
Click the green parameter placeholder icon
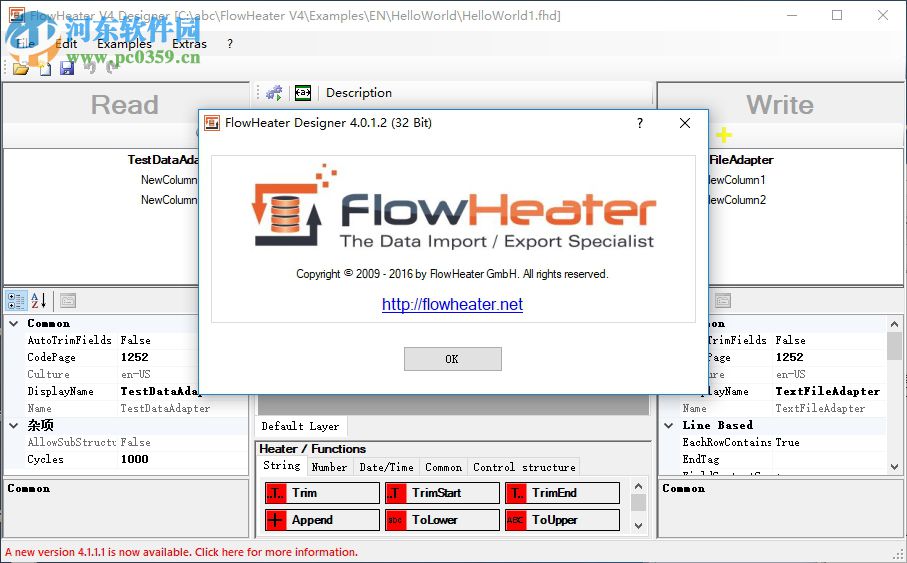click(303, 93)
